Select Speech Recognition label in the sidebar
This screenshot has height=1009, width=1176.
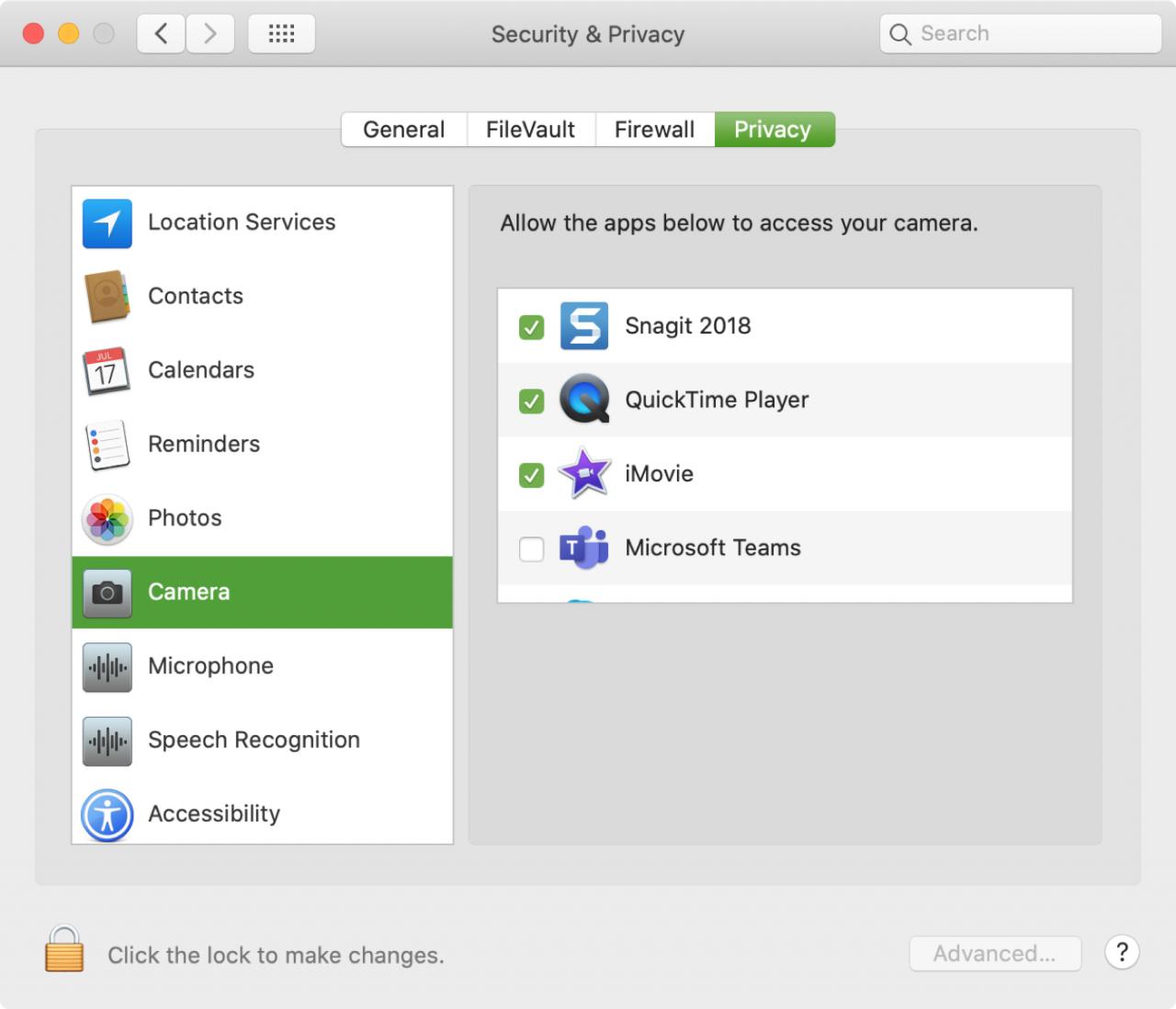(254, 740)
